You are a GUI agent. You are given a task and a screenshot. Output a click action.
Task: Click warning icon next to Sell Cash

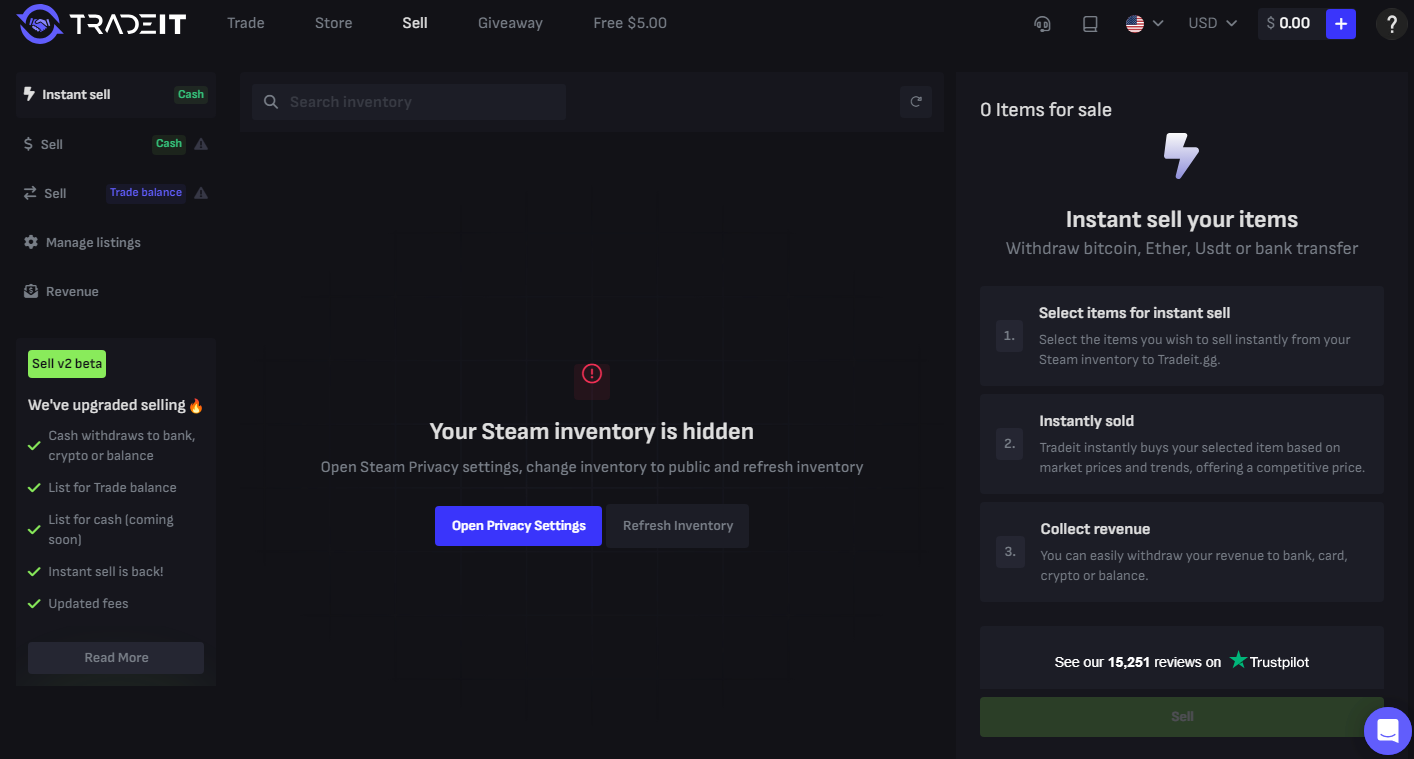(x=201, y=144)
